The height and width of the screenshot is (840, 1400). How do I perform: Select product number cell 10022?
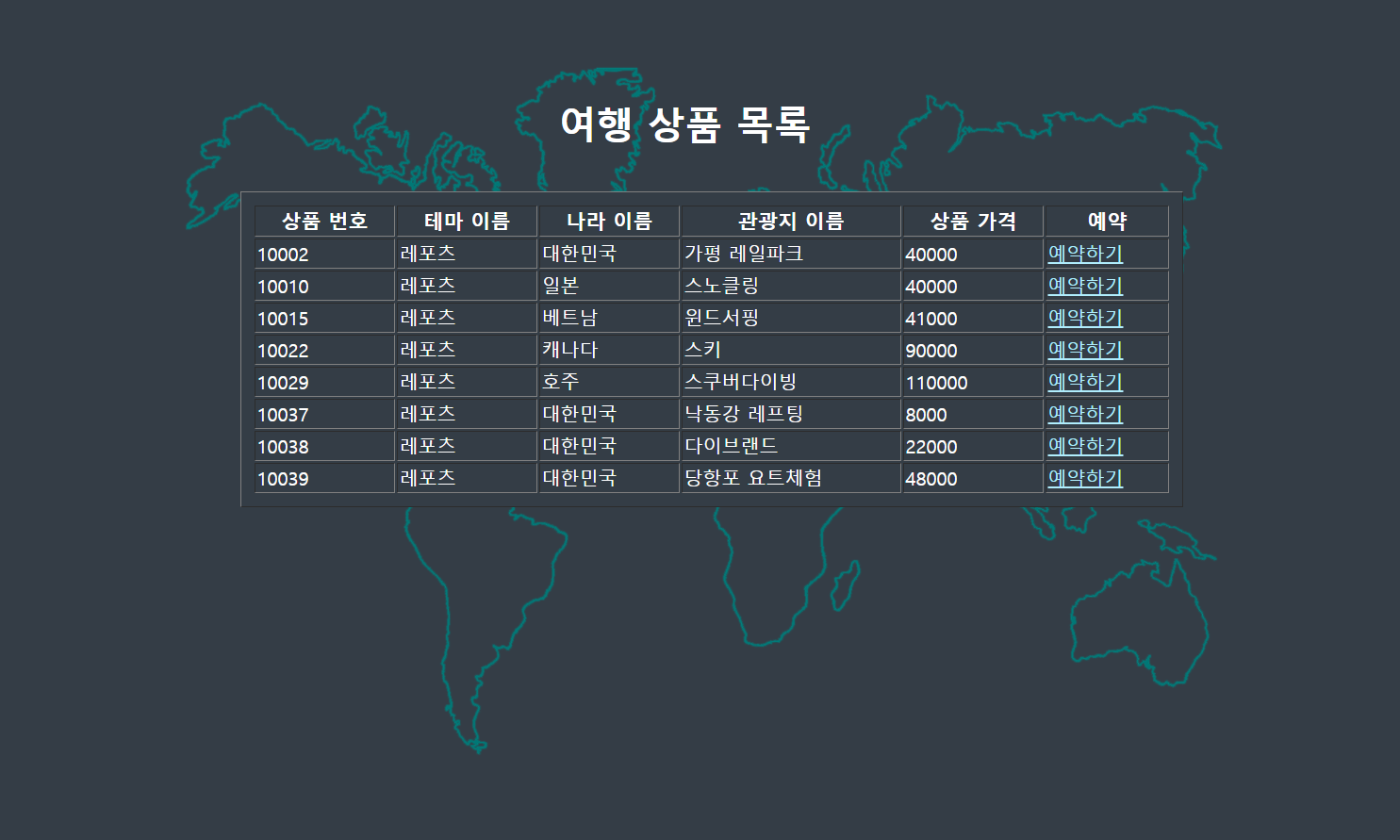pos(324,350)
